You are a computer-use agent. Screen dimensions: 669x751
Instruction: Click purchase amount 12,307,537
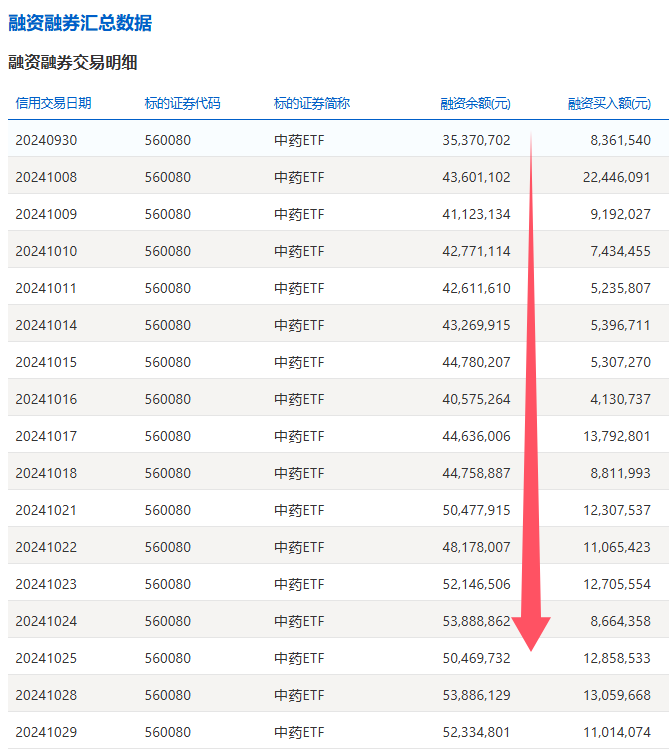tap(617, 510)
